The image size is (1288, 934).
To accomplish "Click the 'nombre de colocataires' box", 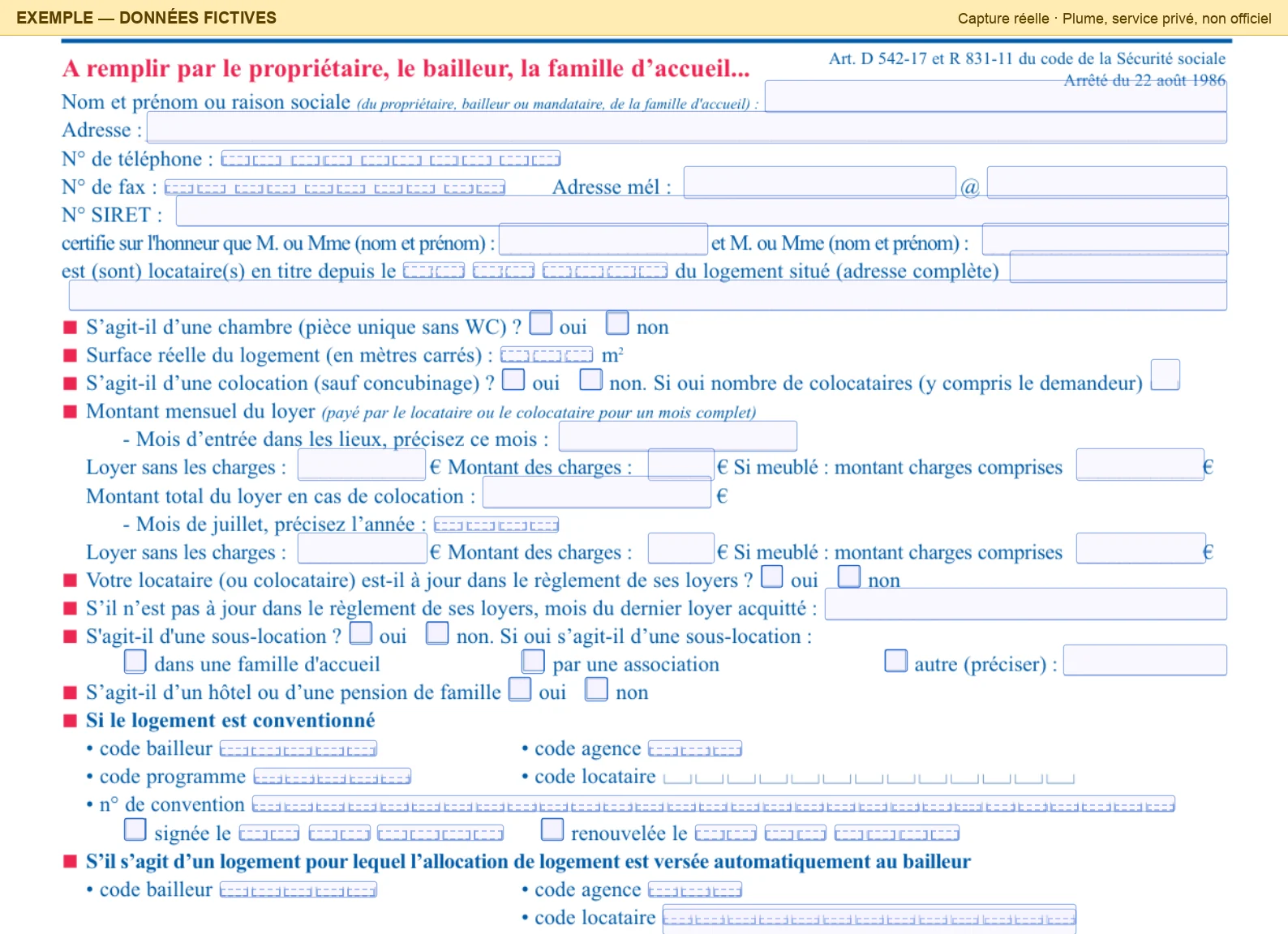I will [x=1166, y=375].
